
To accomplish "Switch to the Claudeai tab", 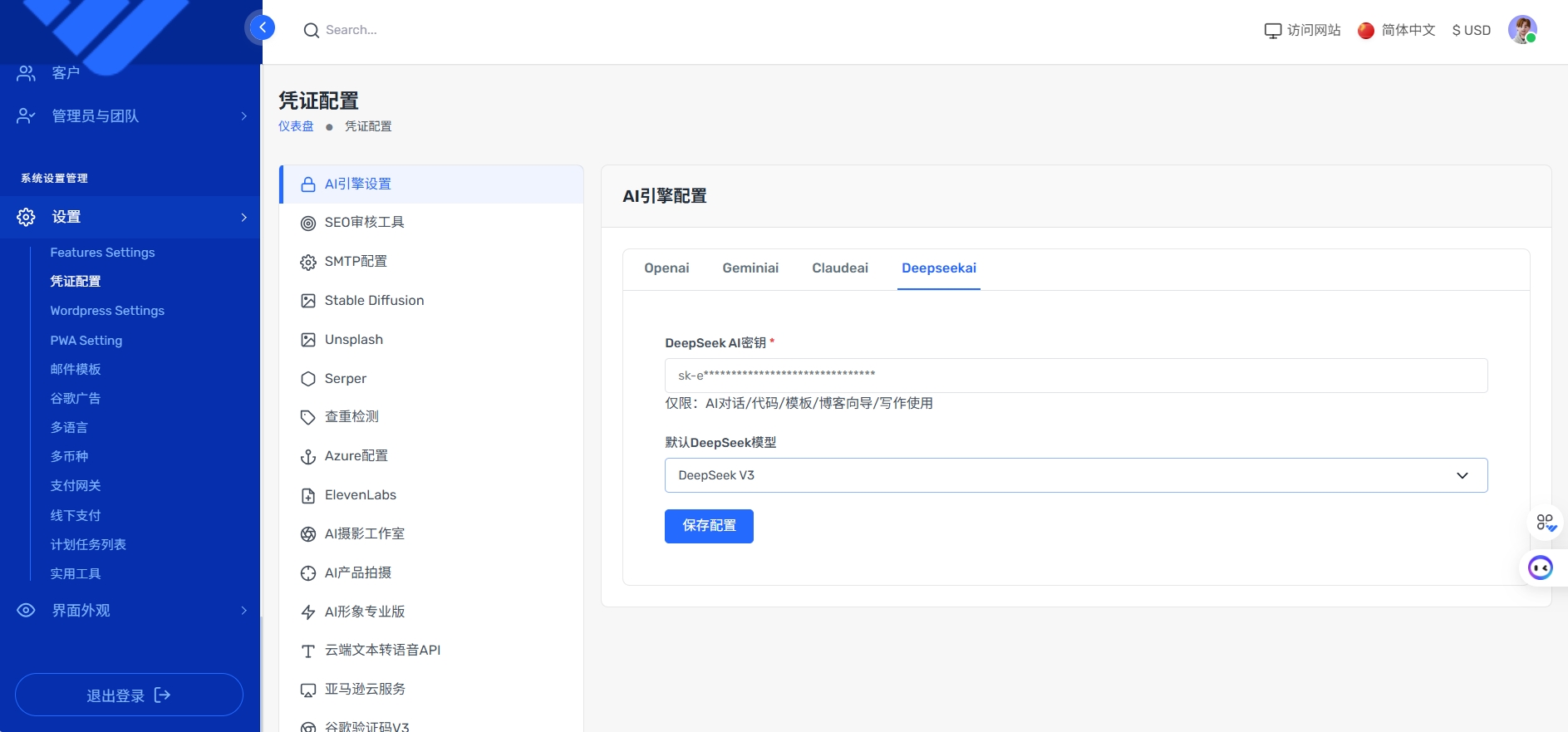I will click(839, 268).
